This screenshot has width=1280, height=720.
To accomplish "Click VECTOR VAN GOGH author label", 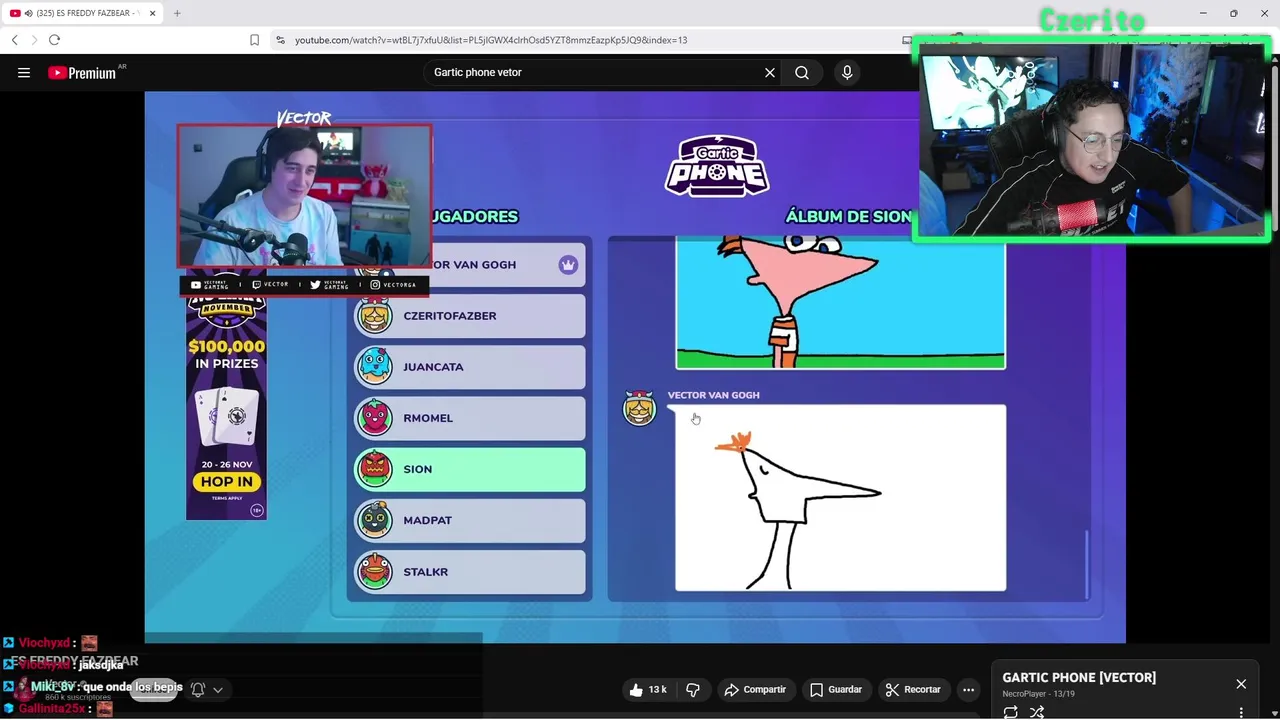I will coord(714,395).
